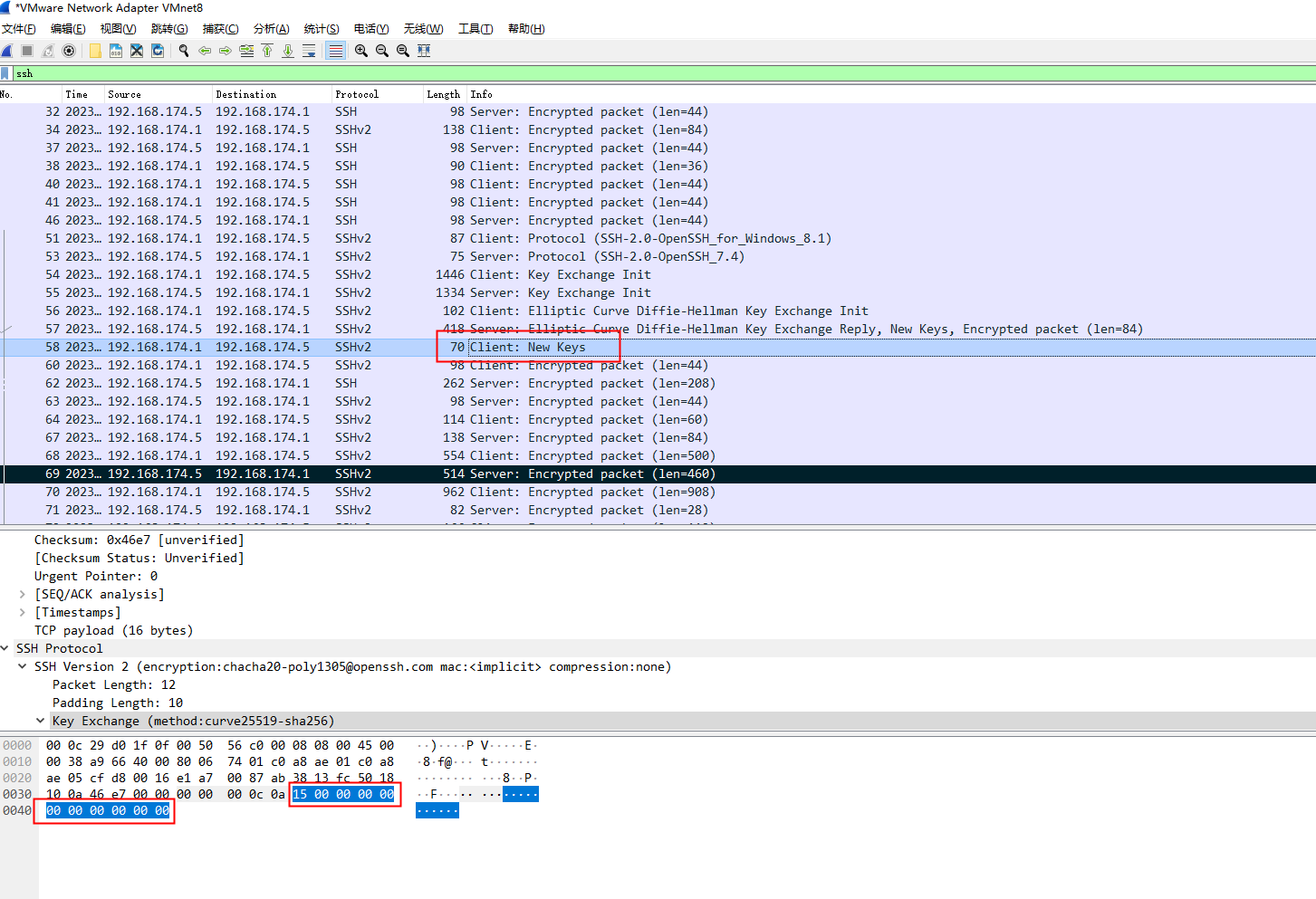Click the go to specific packet icon
This screenshot has height=899, width=1316.
[246, 51]
